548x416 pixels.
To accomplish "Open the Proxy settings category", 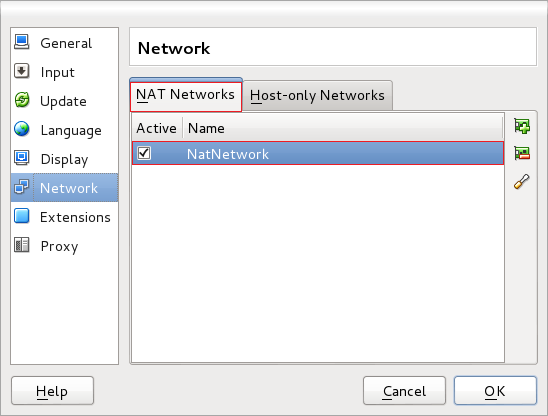I will 64,246.
